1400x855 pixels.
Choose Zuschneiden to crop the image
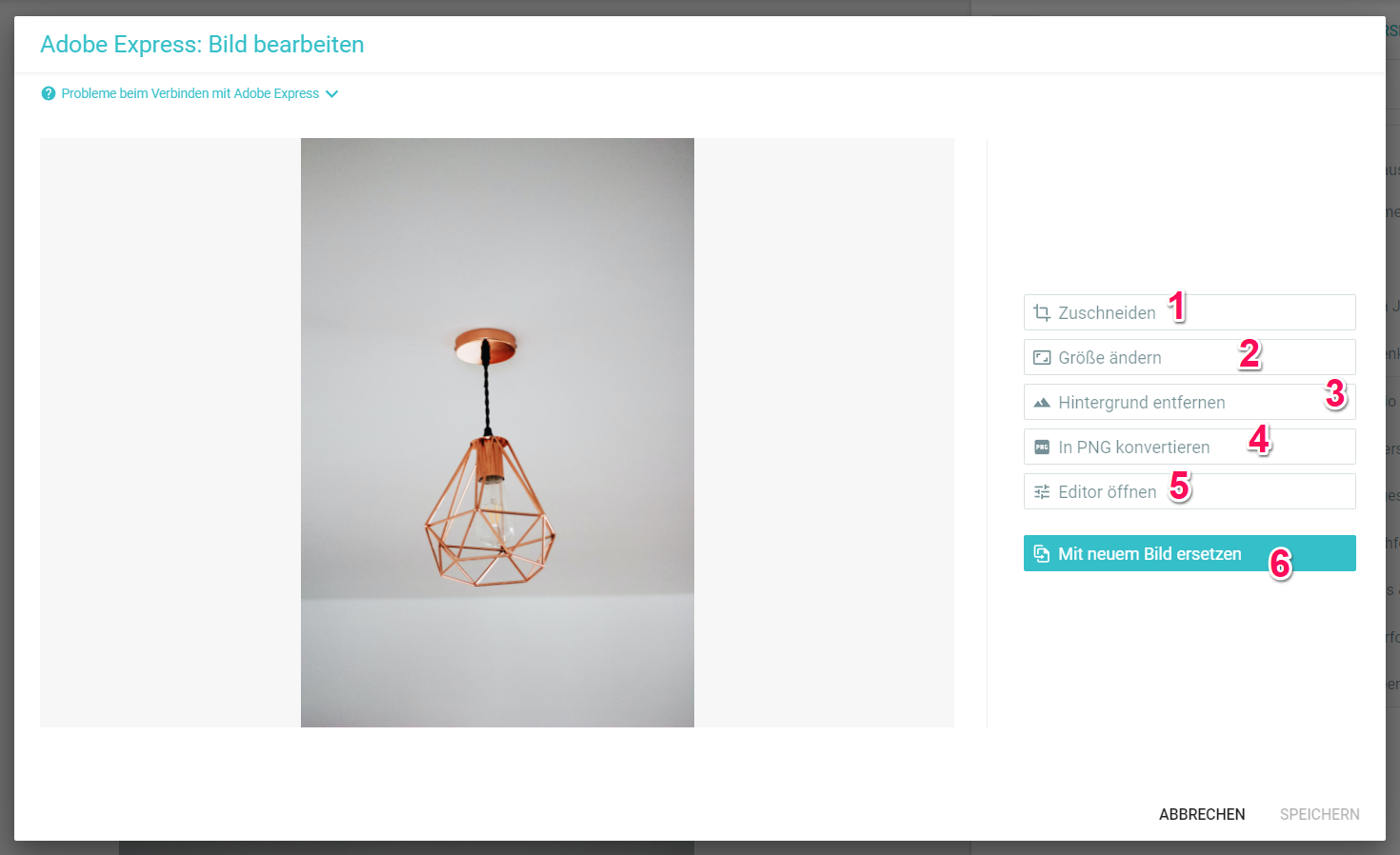pyautogui.click(x=1190, y=312)
